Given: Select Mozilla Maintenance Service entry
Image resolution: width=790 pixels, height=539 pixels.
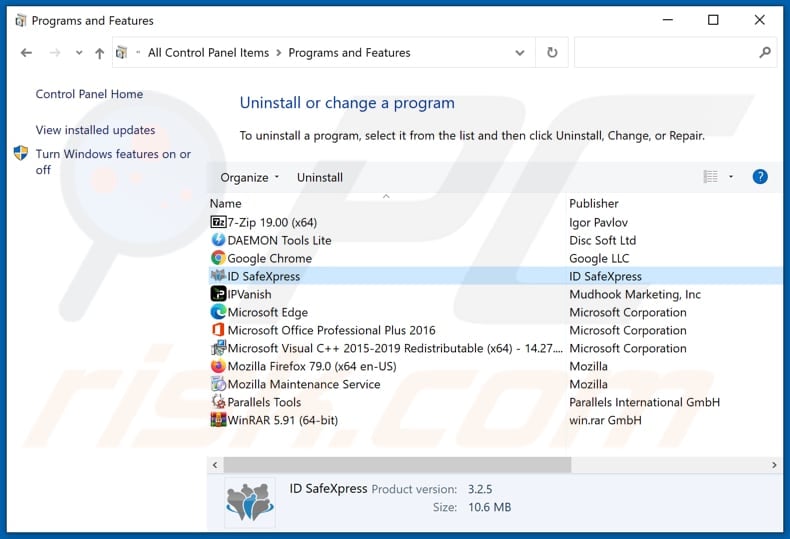Looking at the screenshot, I should [304, 384].
